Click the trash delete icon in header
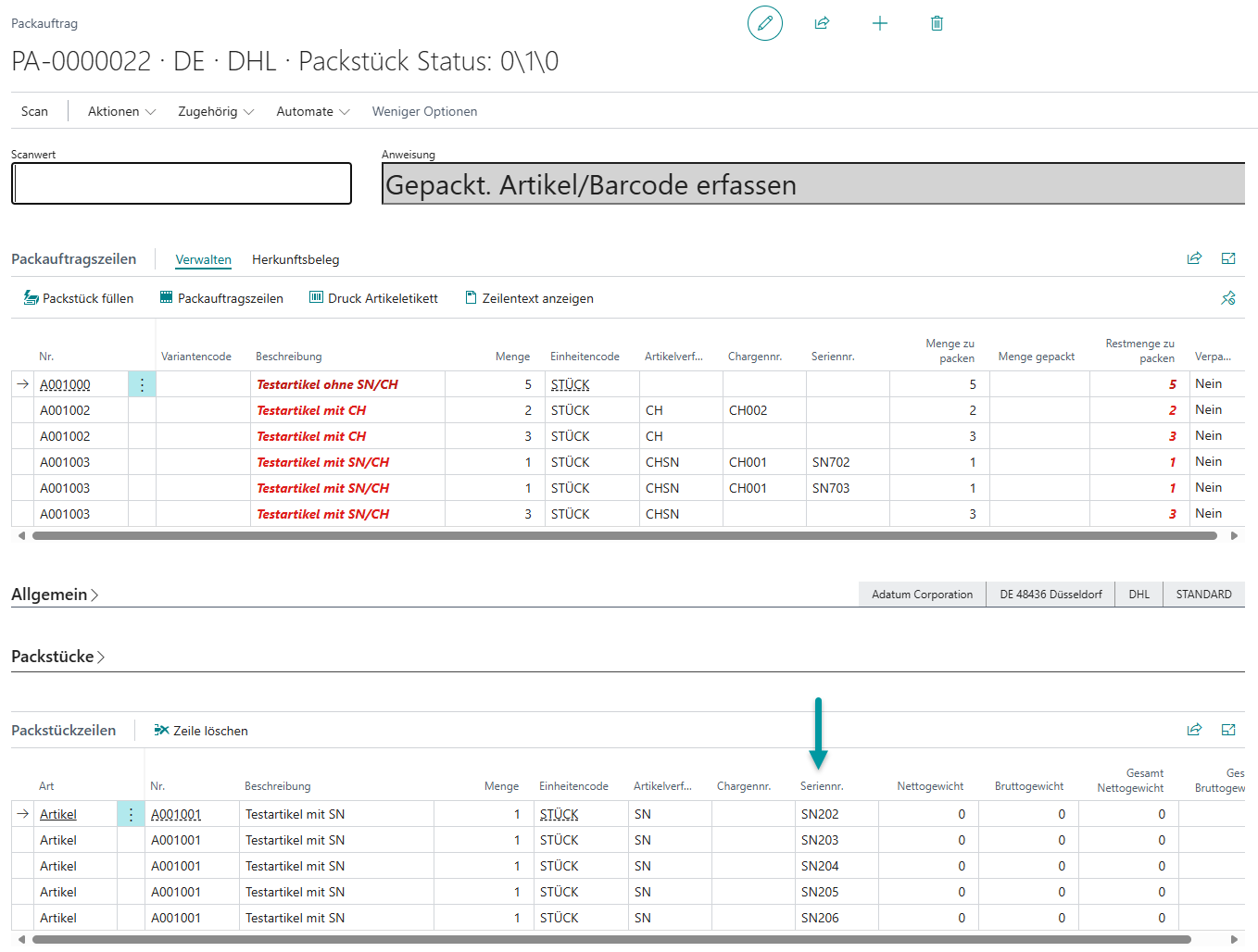This screenshot has width=1258, height=952. [937, 23]
